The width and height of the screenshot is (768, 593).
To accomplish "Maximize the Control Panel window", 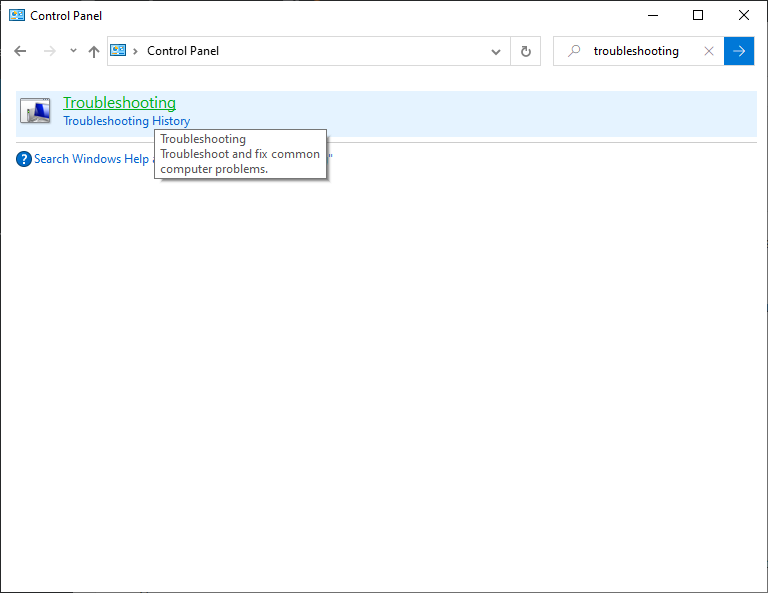I will 698,15.
